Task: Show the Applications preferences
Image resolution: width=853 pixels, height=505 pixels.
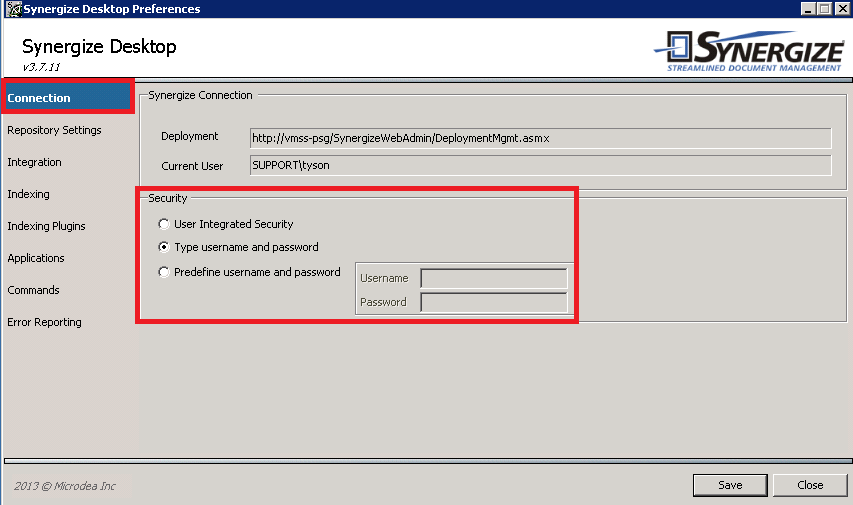Action: click(x=36, y=258)
